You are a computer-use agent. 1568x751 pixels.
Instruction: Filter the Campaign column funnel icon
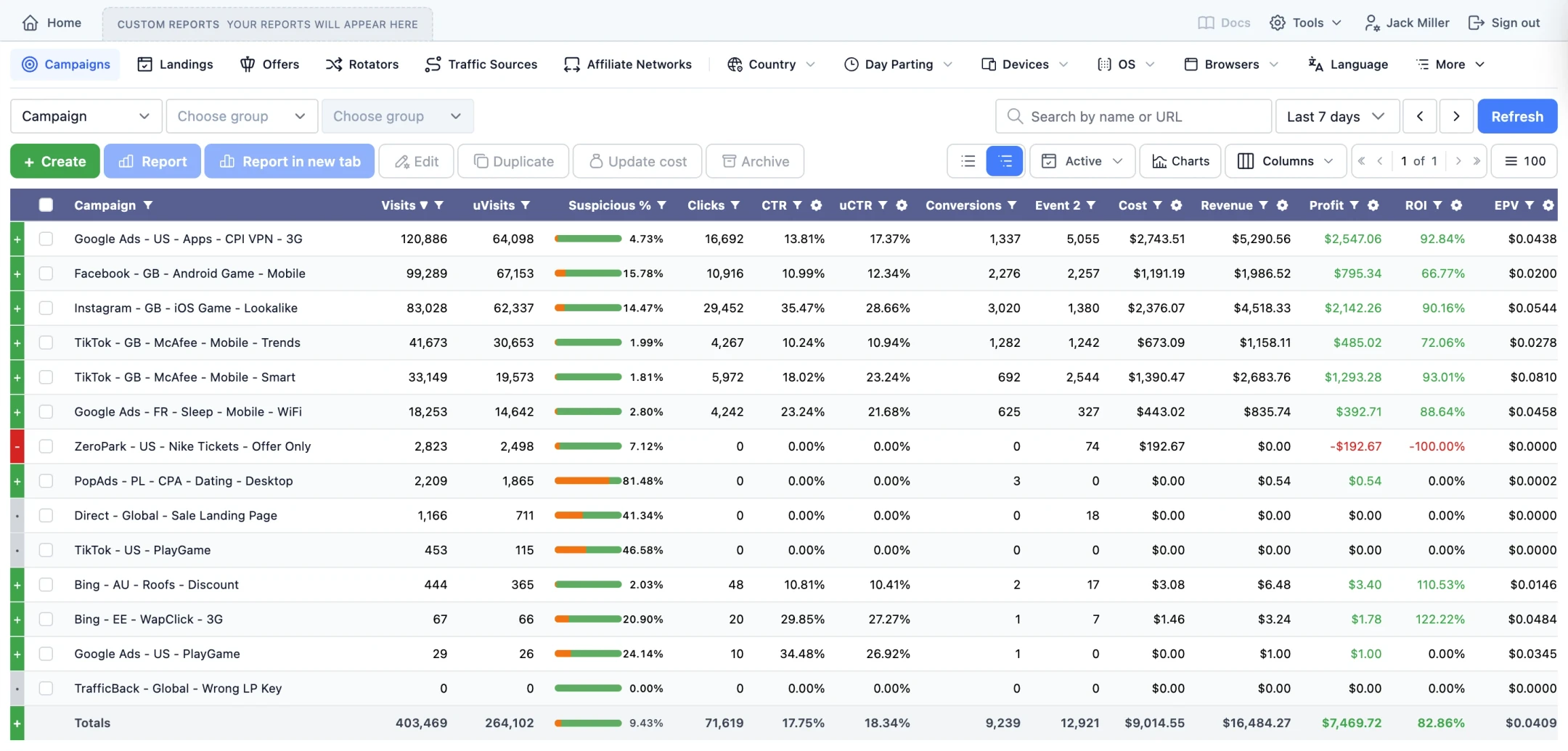click(x=148, y=205)
